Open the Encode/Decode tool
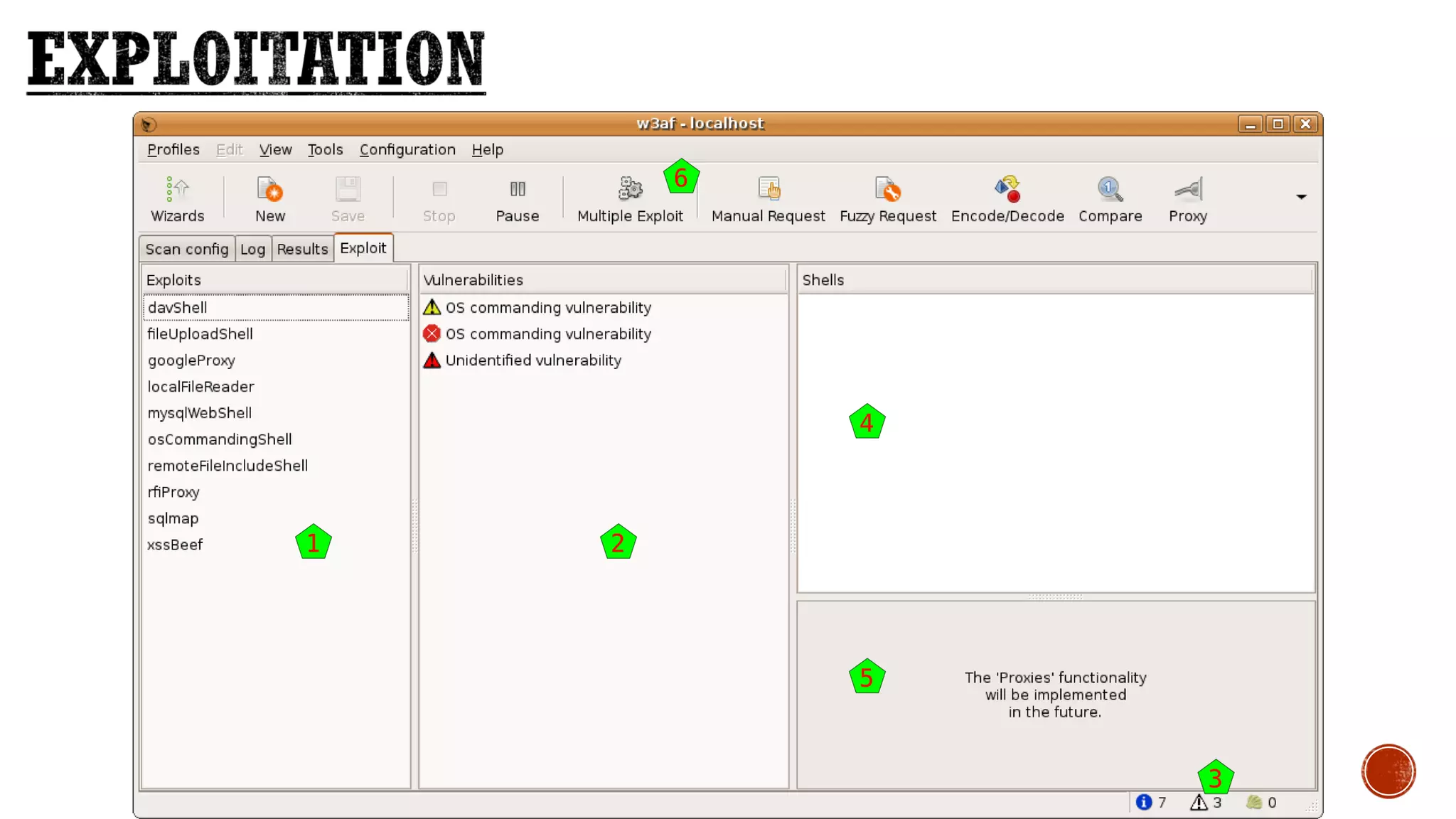Image resolution: width=1456 pixels, height=819 pixels. 1007,199
